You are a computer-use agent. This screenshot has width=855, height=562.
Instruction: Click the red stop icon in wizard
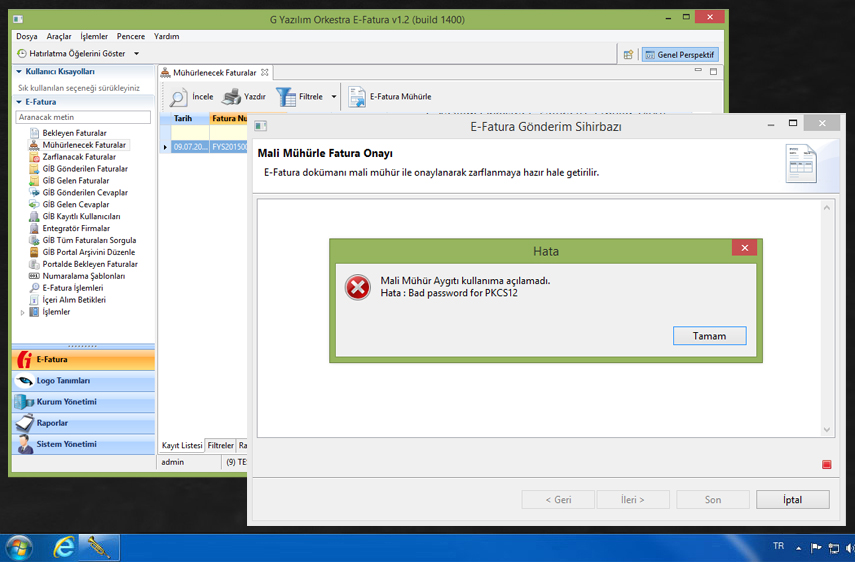click(826, 464)
